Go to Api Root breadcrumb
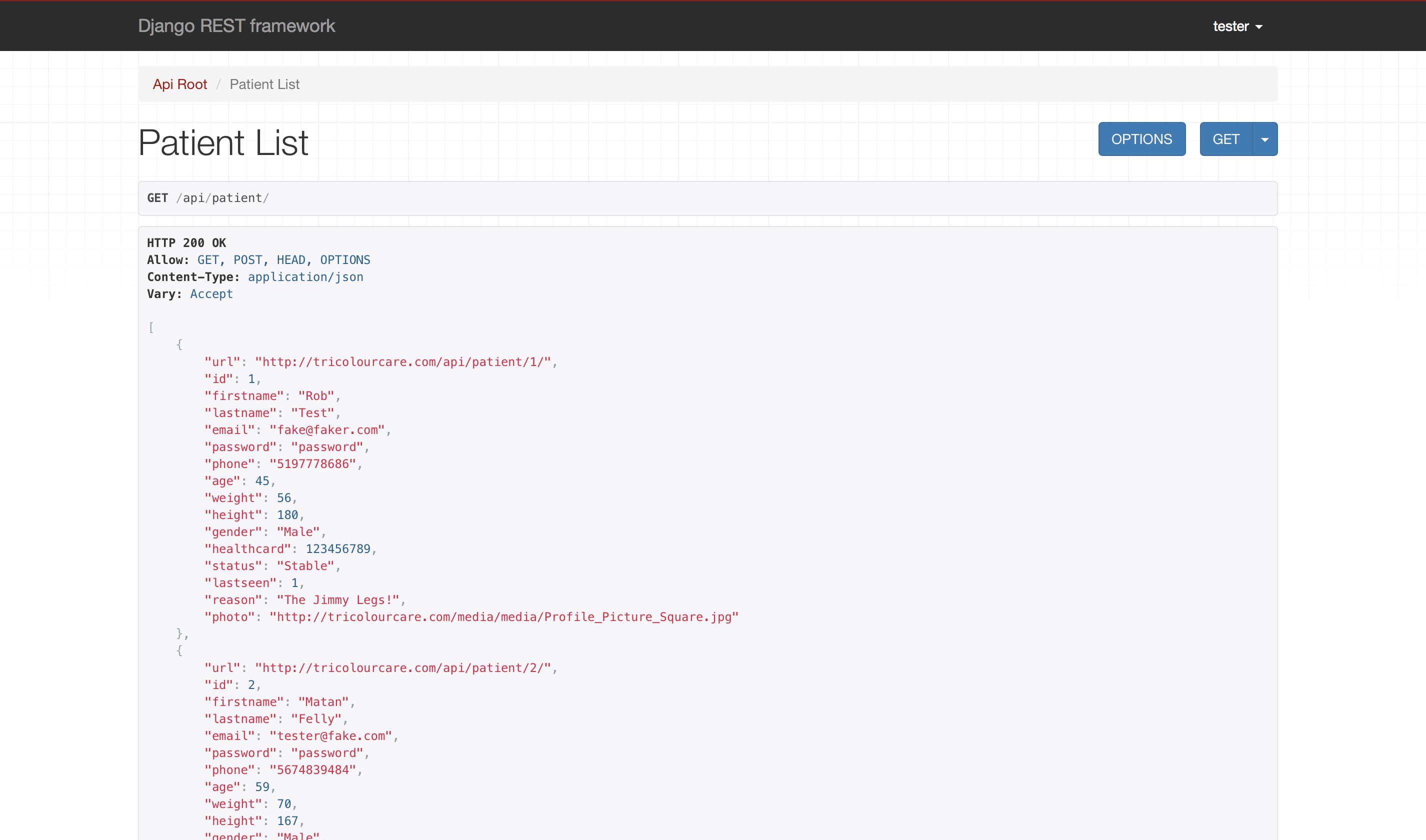The image size is (1426, 840). click(180, 84)
